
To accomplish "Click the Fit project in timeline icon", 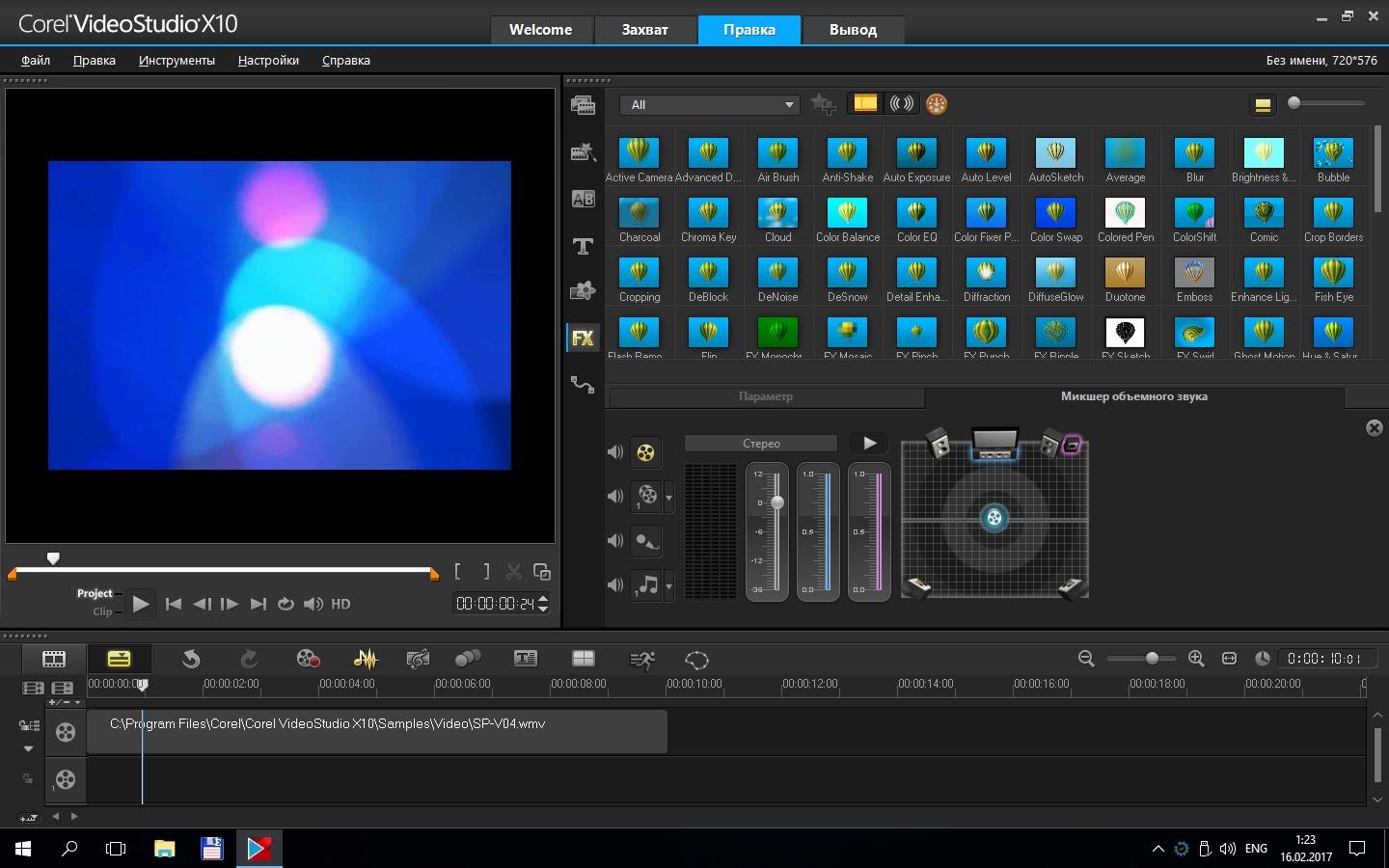I will (1229, 659).
